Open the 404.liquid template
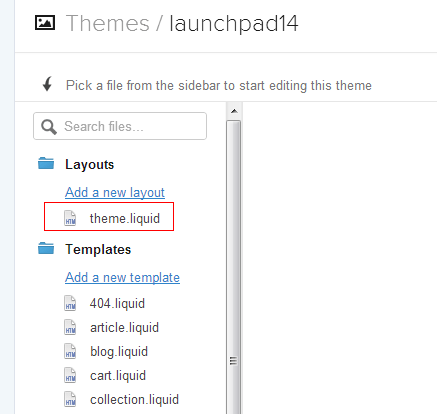This screenshot has height=414, width=437. tap(117, 304)
